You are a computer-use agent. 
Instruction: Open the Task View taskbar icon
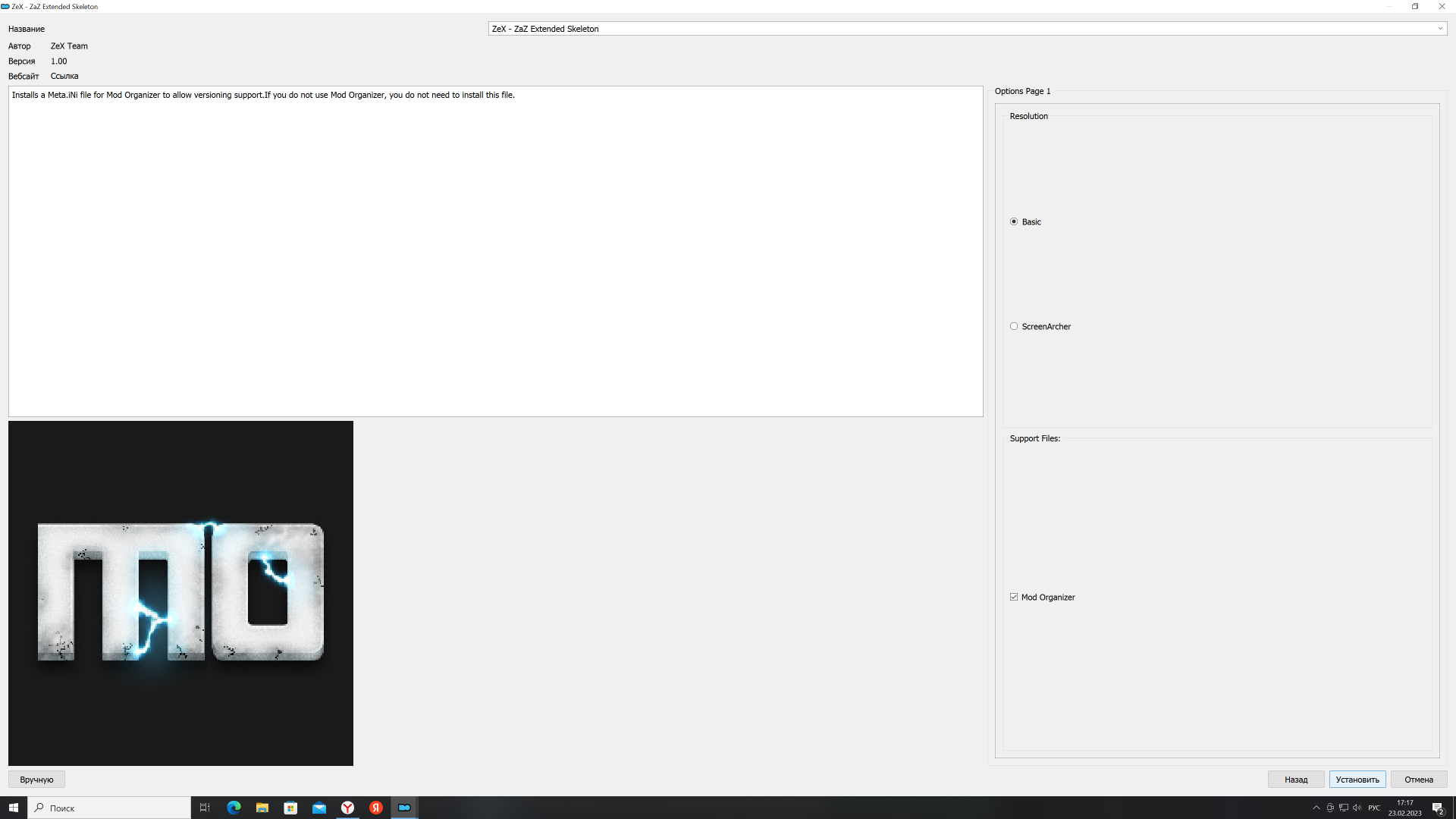205,808
